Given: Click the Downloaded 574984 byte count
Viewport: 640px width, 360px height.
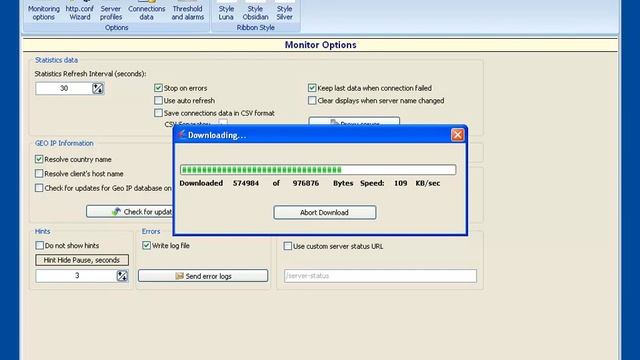Looking at the screenshot, I should click(x=246, y=183).
